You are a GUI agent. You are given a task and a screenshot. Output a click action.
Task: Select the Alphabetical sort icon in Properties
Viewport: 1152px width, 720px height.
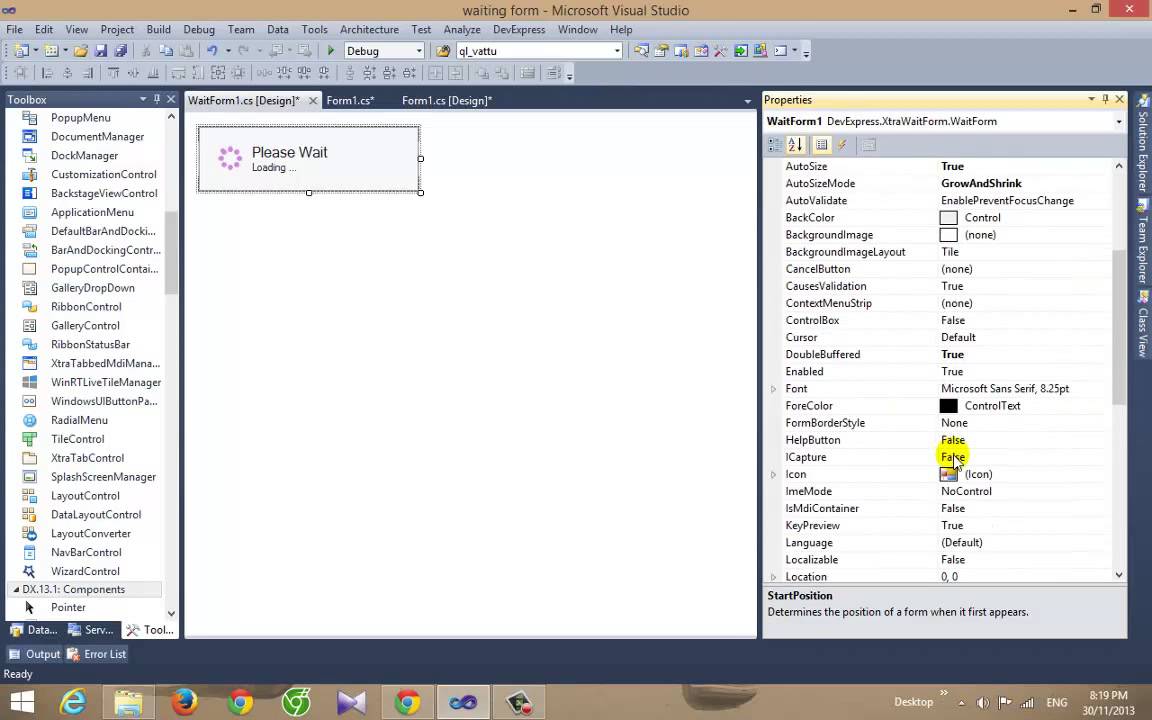pos(795,145)
